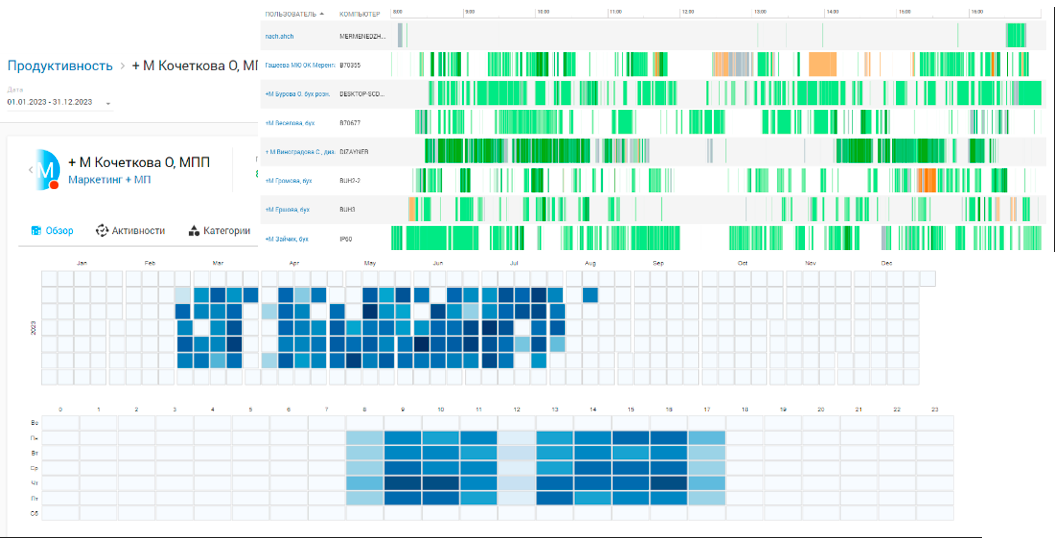The image size is (1055, 538).
Task: Click the Кочеткова profile avatar circle
Action: click(x=48, y=170)
